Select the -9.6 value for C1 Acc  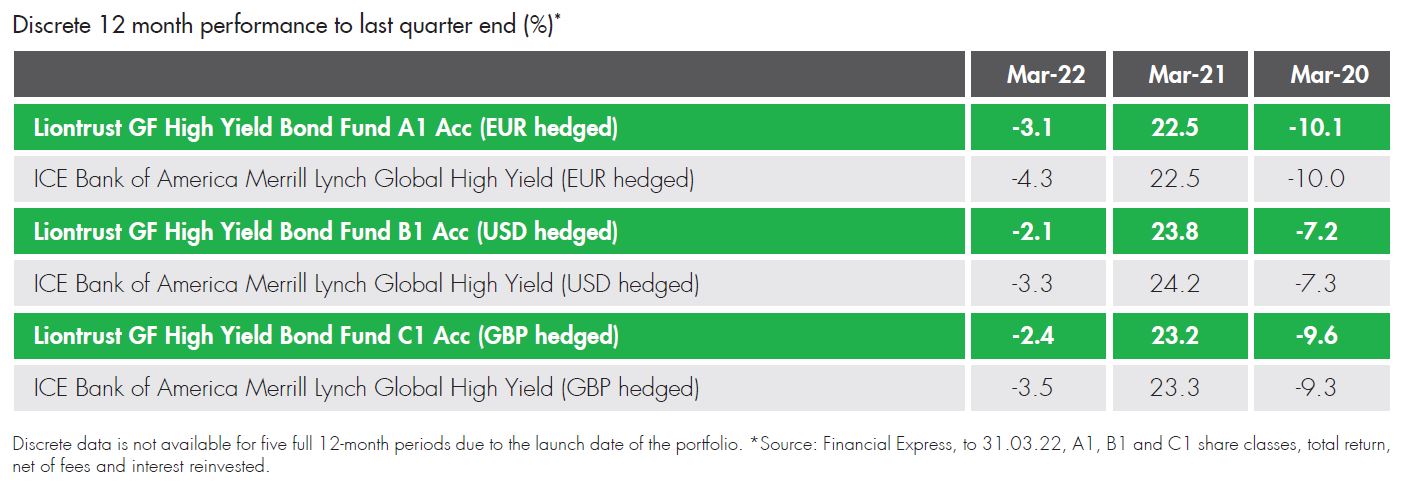click(1321, 335)
